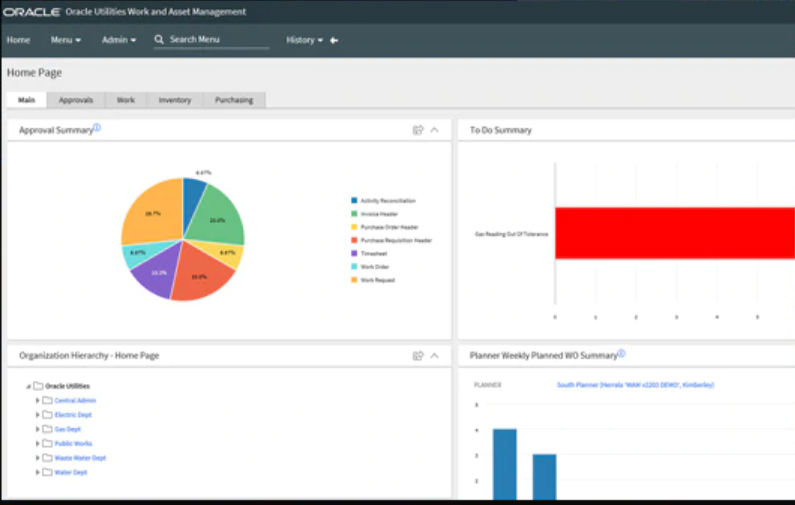The width and height of the screenshot is (795, 505).
Task: Click the back arrow next to History
Action: [x=334, y=41]
